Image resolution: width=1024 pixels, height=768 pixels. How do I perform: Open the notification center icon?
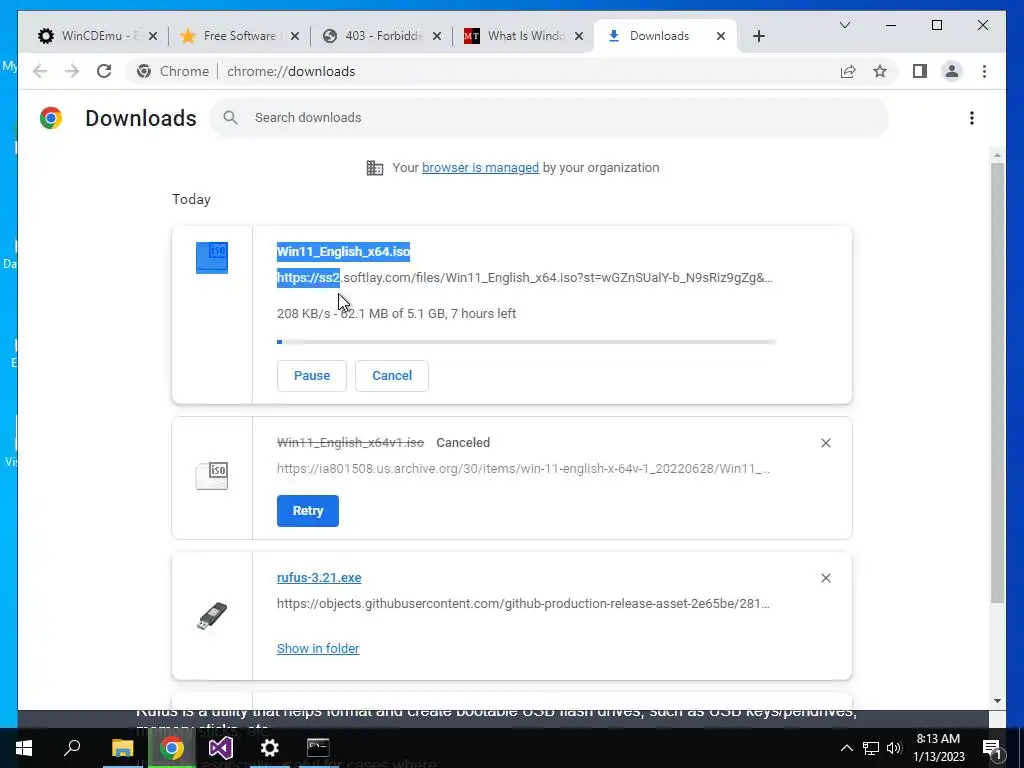(x=991, y=748)
